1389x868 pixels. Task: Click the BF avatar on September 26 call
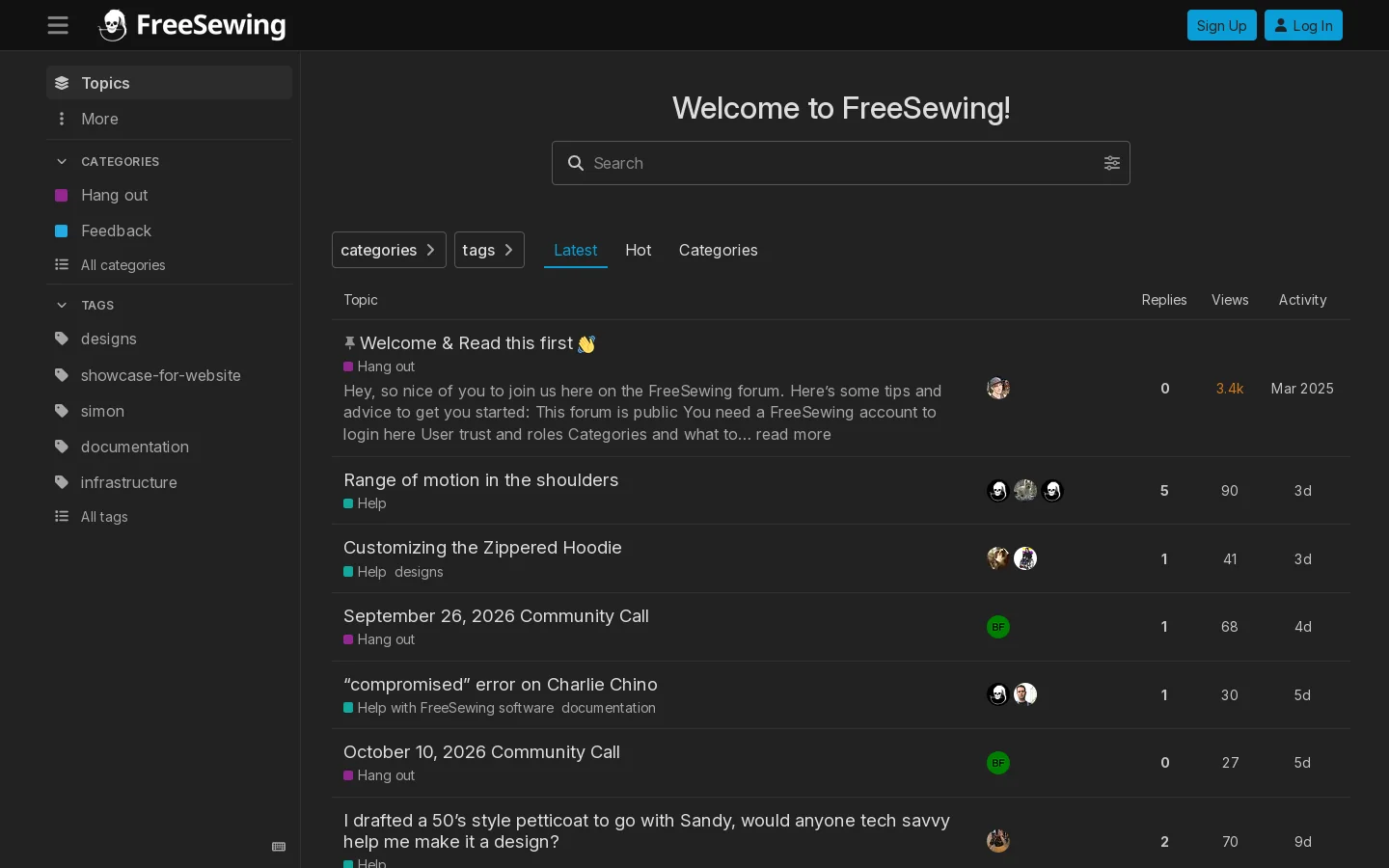(x=998, y=627)
